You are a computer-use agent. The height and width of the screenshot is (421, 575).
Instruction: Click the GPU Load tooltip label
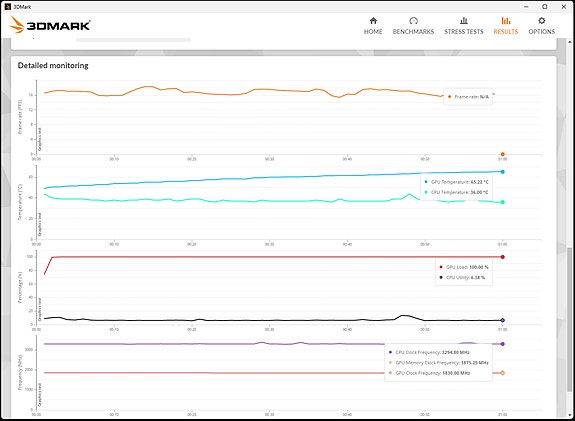[x=464, y=267]
